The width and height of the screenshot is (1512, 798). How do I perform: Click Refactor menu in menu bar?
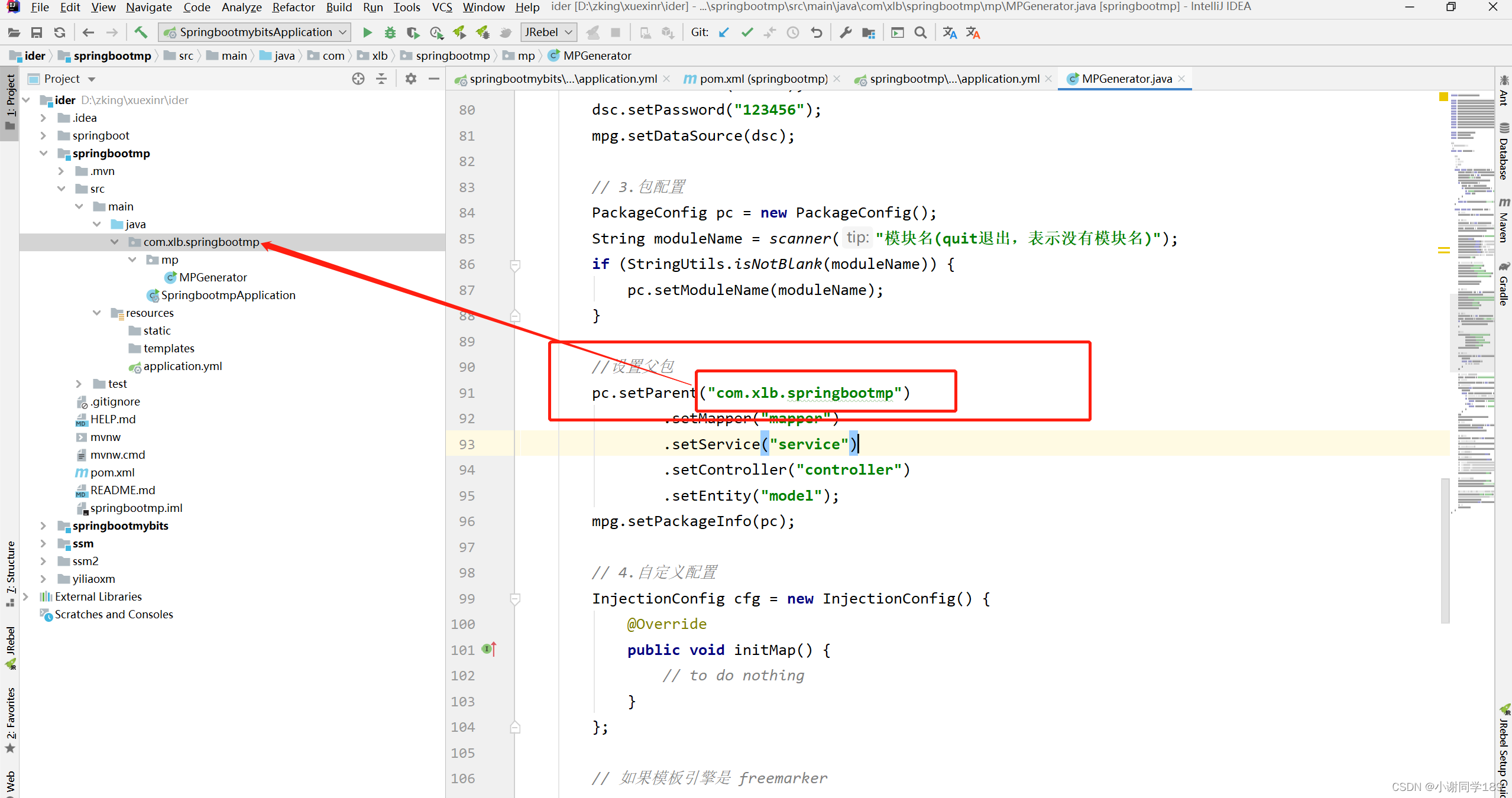tap(294, 7)
